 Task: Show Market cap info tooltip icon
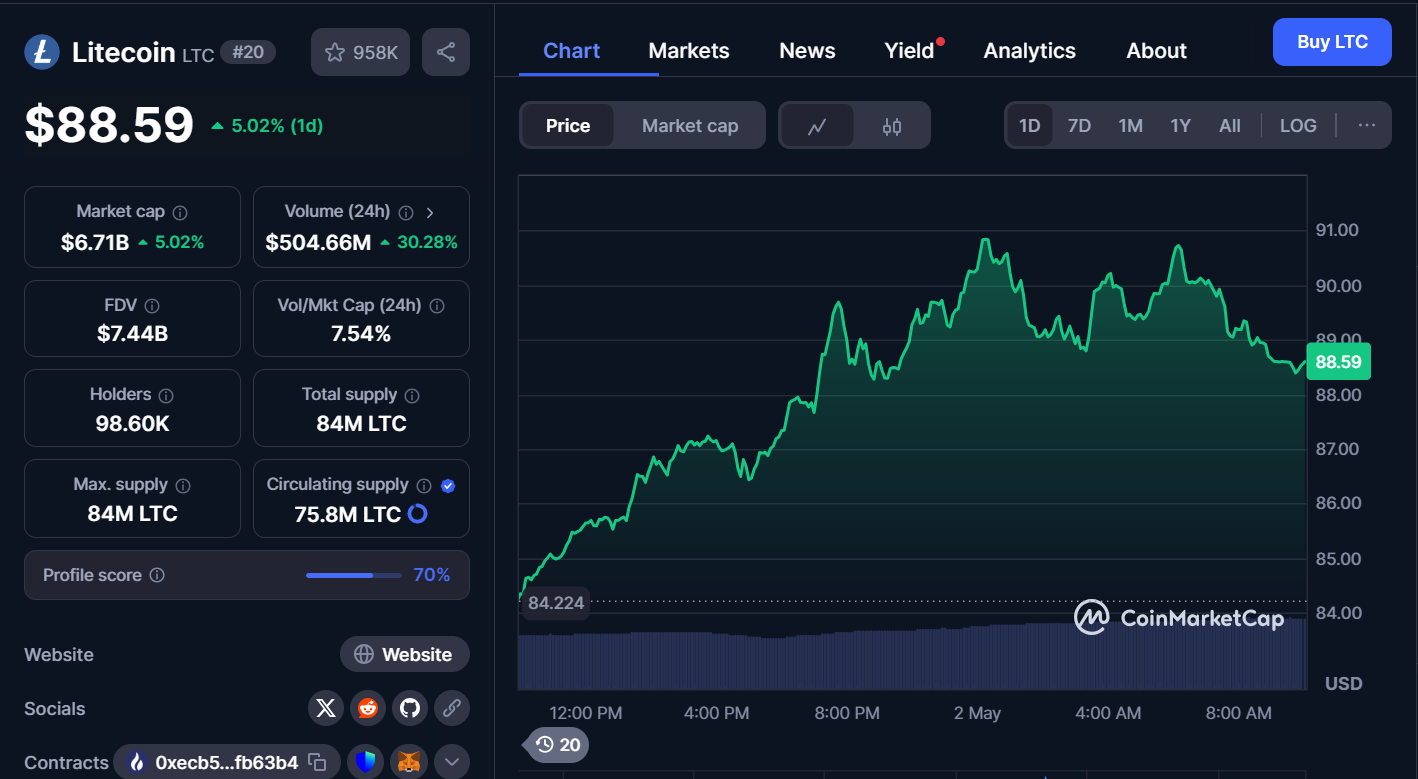coord(180,212)
